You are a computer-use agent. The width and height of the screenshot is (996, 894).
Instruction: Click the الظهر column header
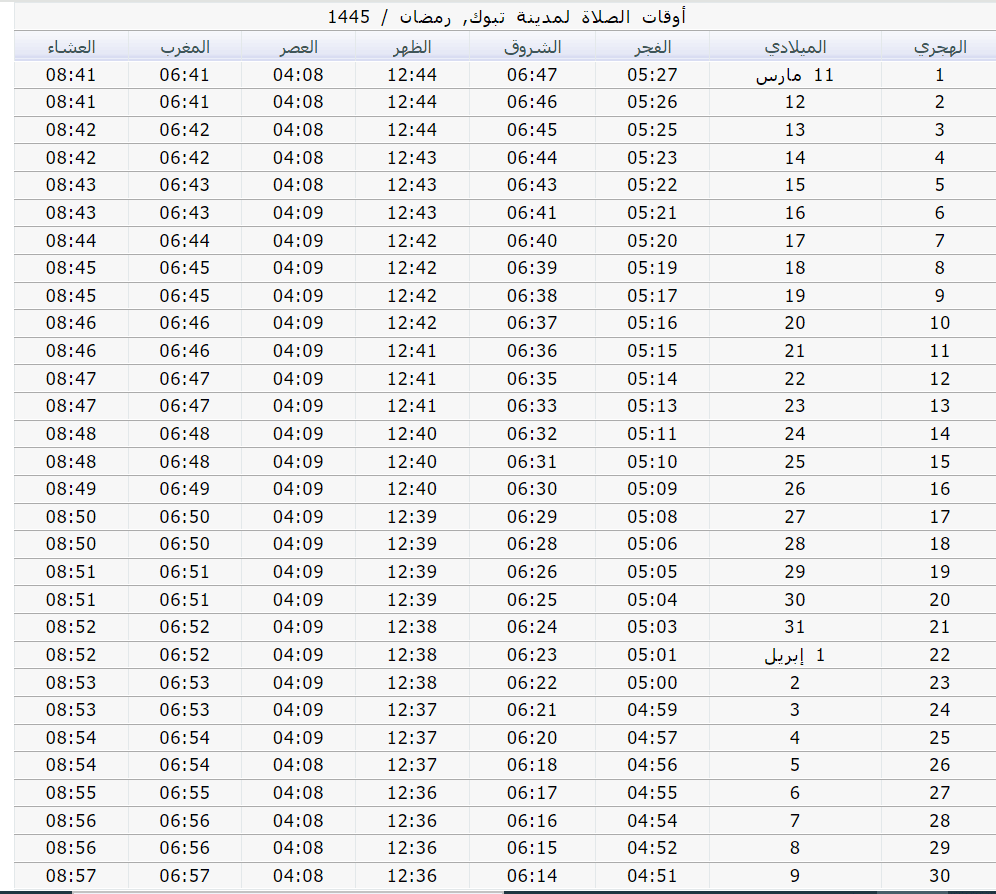pos(412,47)
